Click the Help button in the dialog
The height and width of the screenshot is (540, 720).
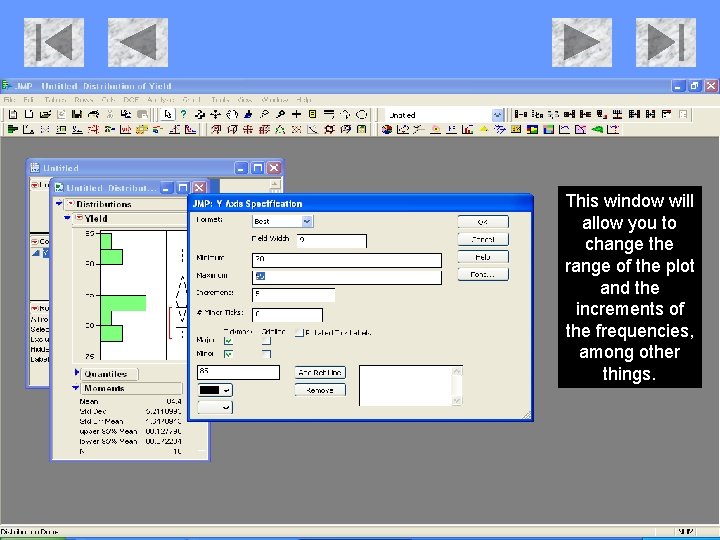[x=483, y=257]
